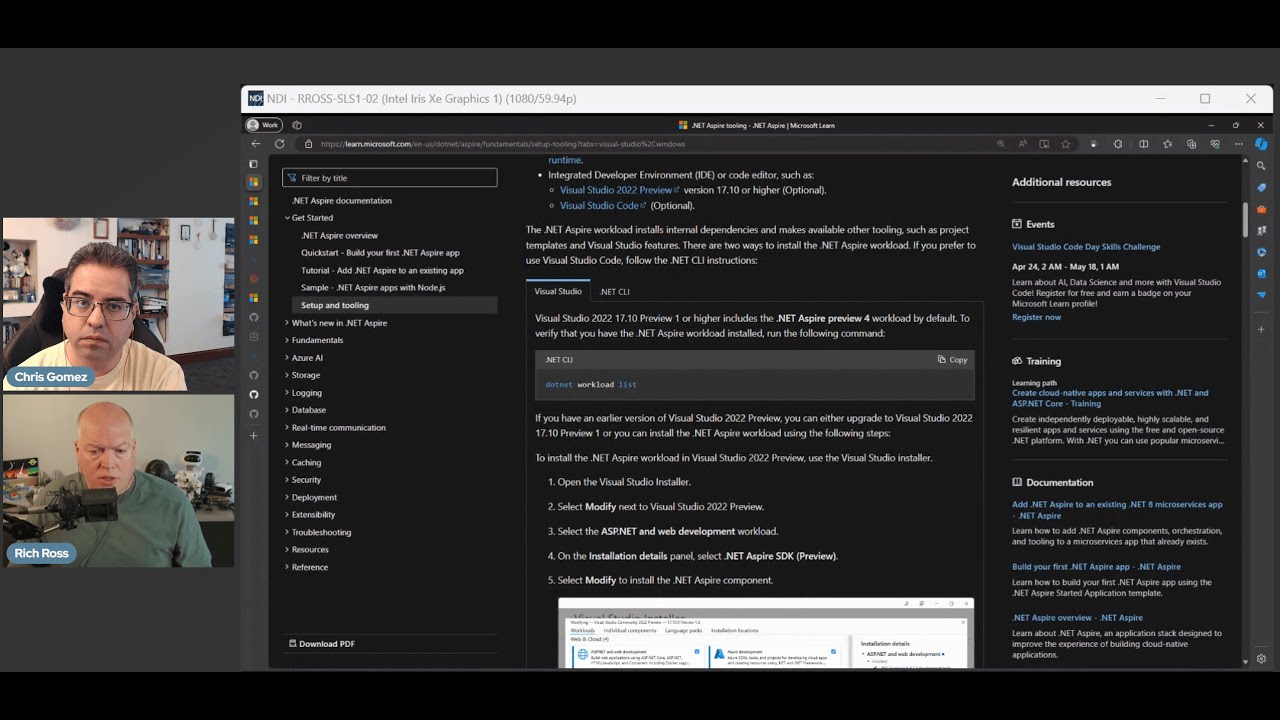Click Copy button on code block

[953, 360]
